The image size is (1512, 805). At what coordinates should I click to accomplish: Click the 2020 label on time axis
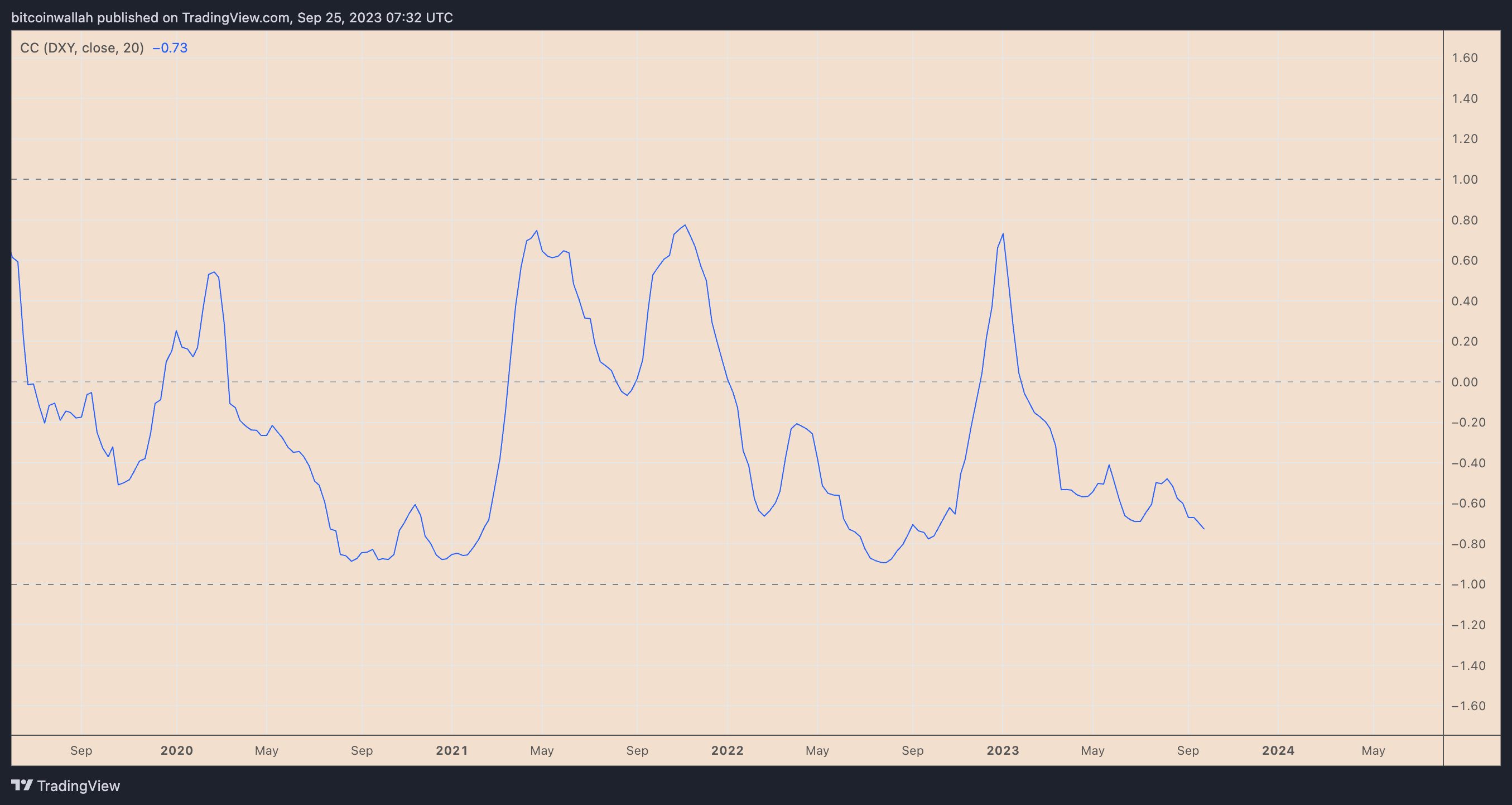177,750
